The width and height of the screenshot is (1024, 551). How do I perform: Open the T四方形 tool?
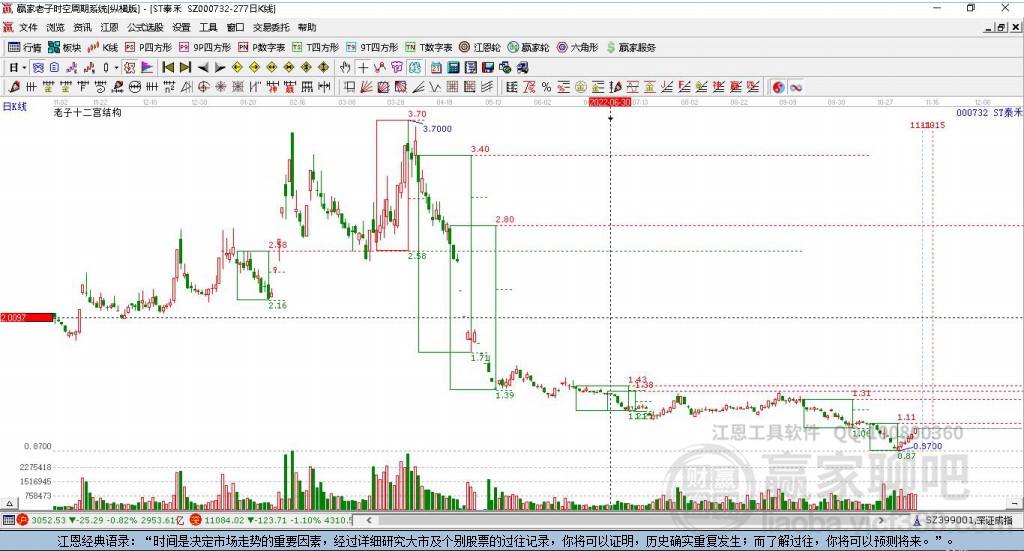(x=315, y=47)
